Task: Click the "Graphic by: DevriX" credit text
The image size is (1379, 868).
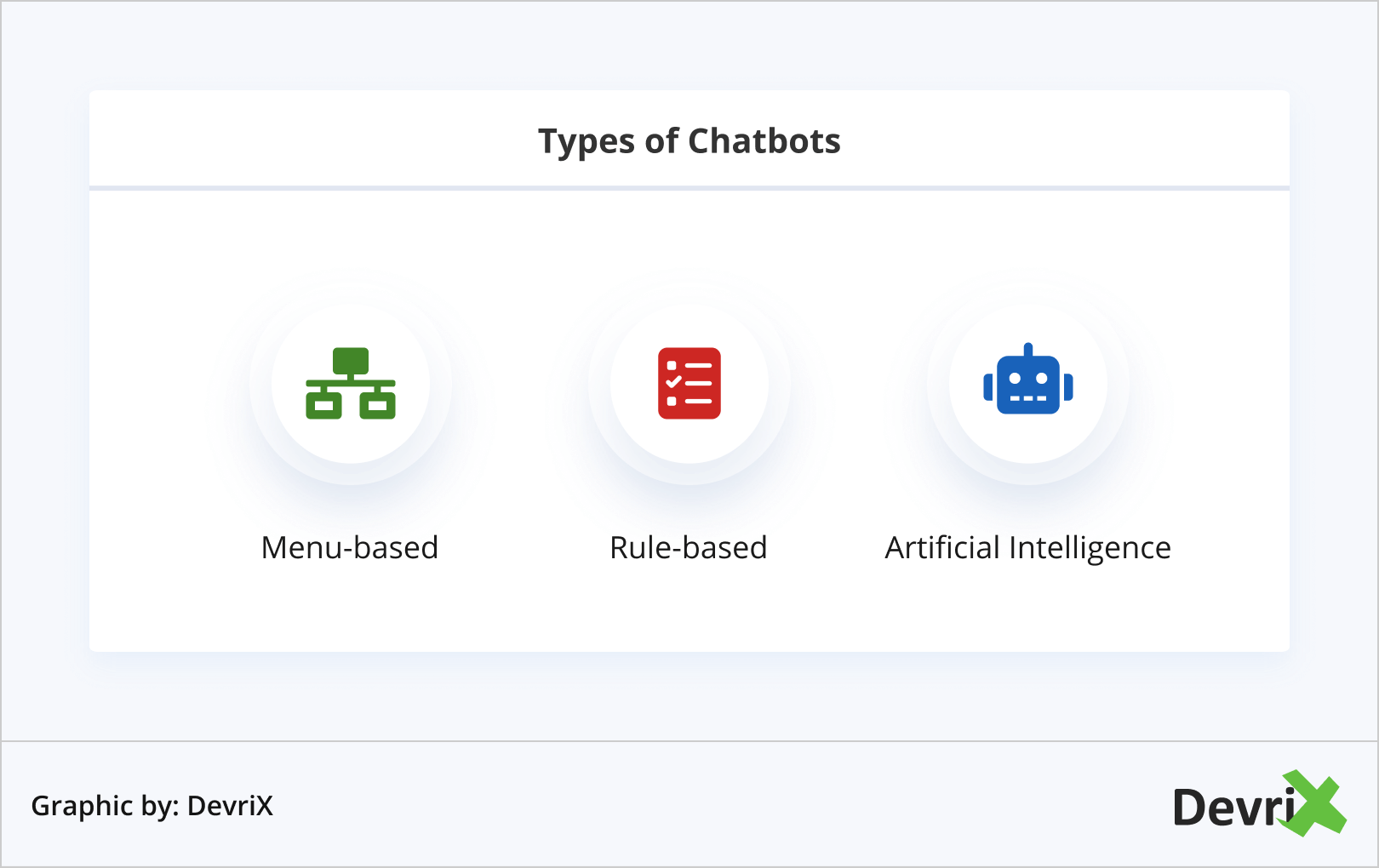Action: [x=152, y=806]
